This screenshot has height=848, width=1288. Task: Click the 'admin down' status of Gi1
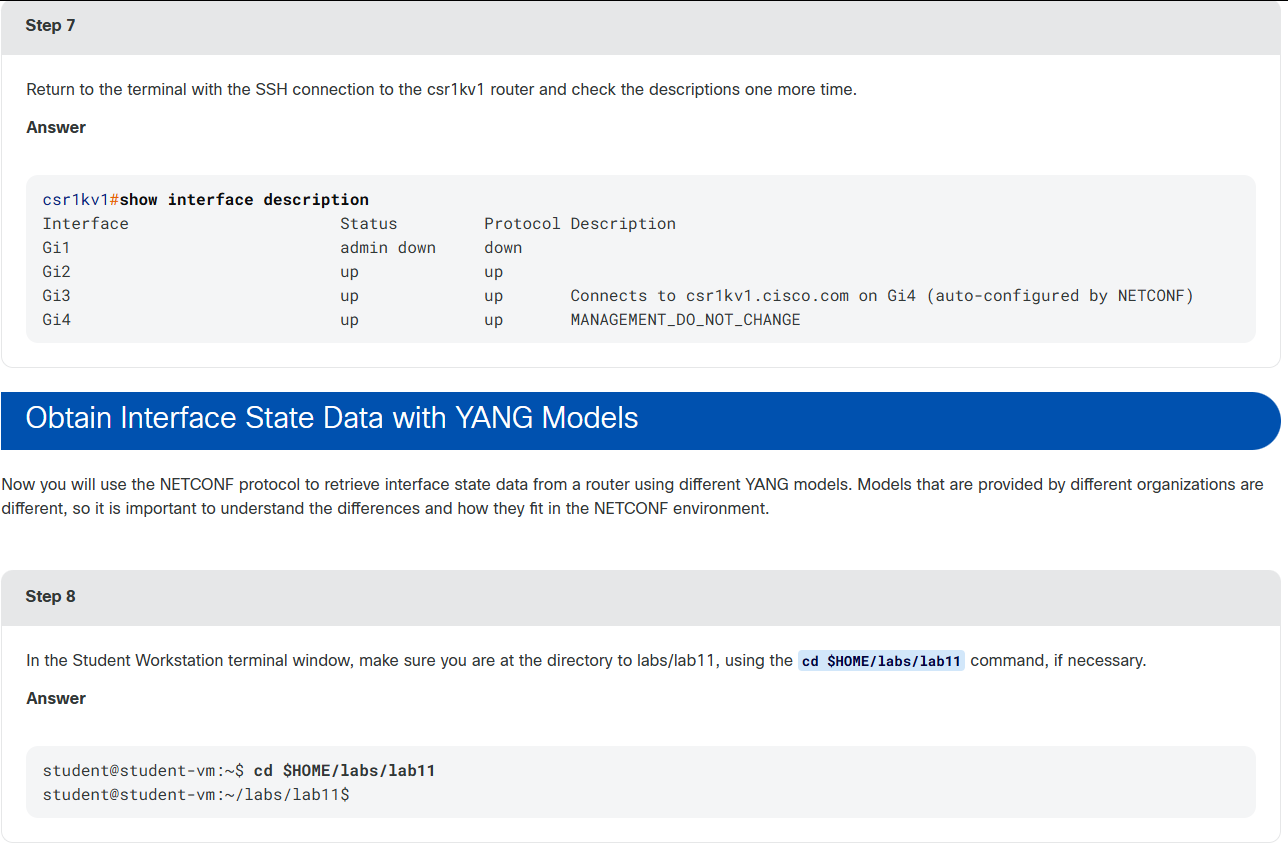(388, 248)
